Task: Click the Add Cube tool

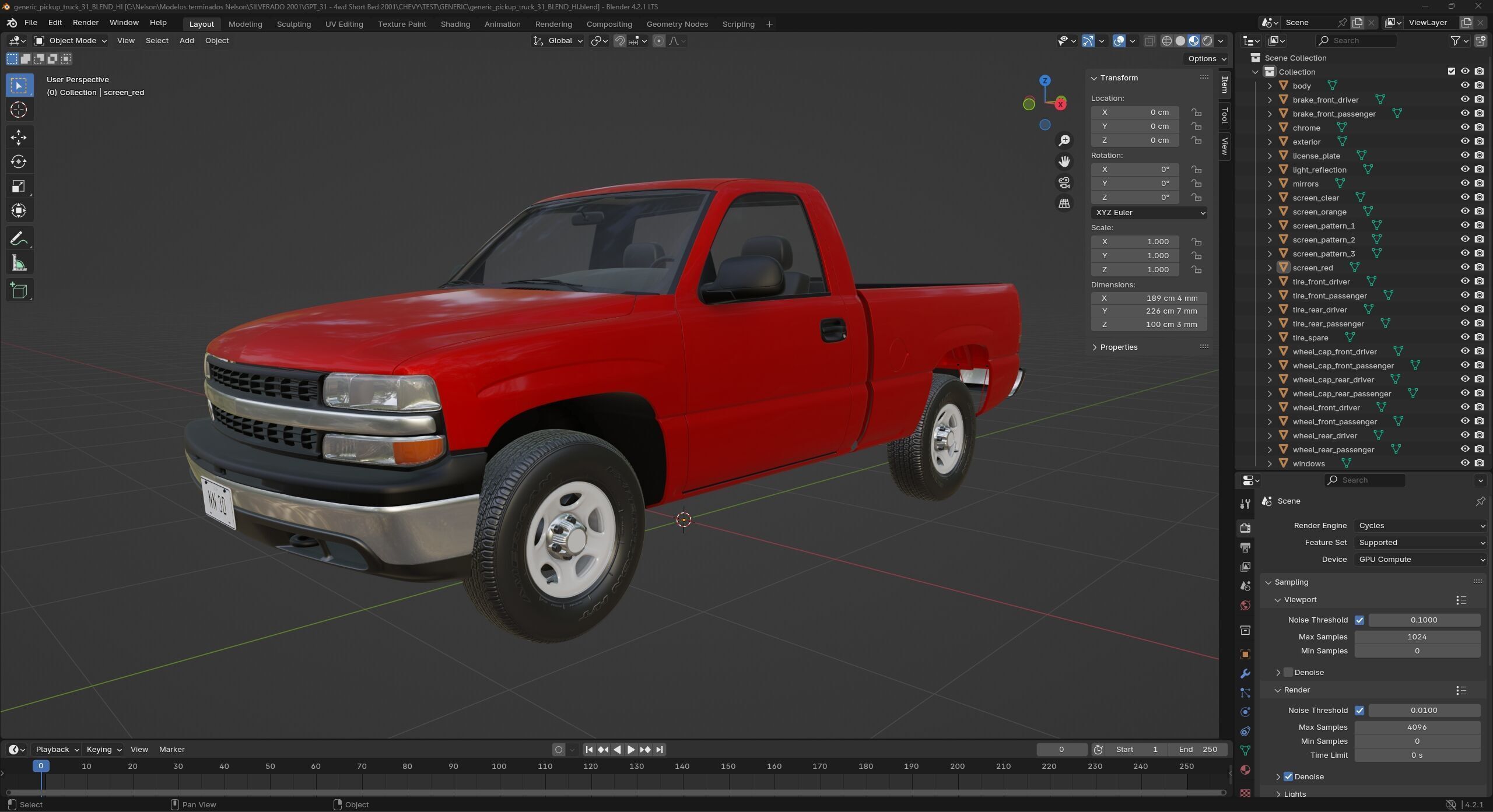Action: point(19,291)
